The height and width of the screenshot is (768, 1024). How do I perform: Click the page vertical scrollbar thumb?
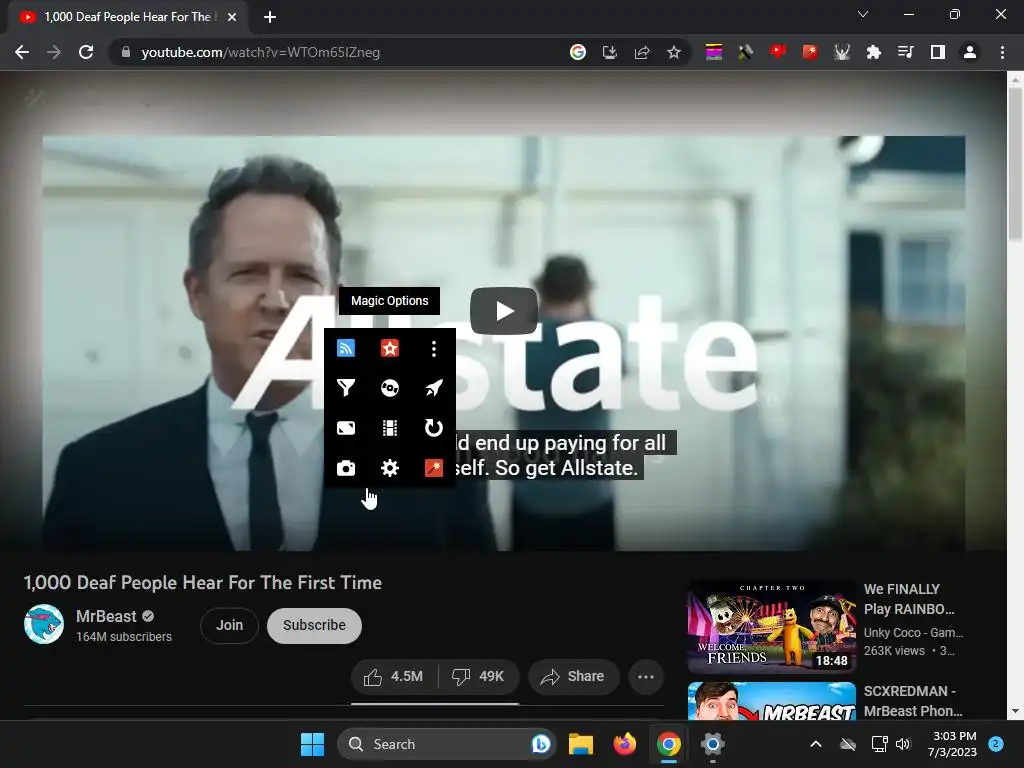[1015, 163]
